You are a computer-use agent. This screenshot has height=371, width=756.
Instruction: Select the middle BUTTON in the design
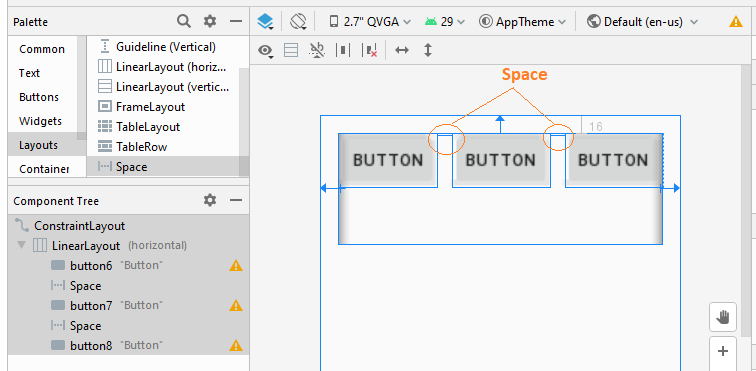pyautogui.click(x=500, y=160)
